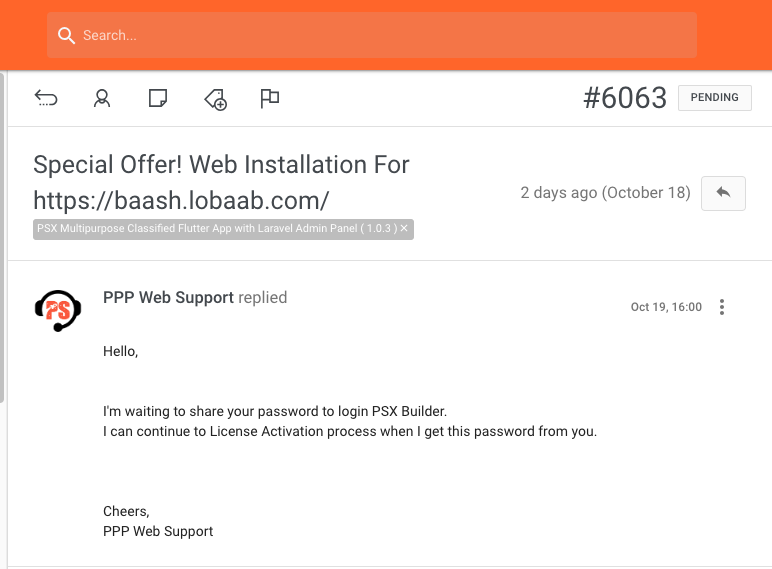Click the flag icon in toolbar
This screenshot has height=569, width=772.
(269, 98)
